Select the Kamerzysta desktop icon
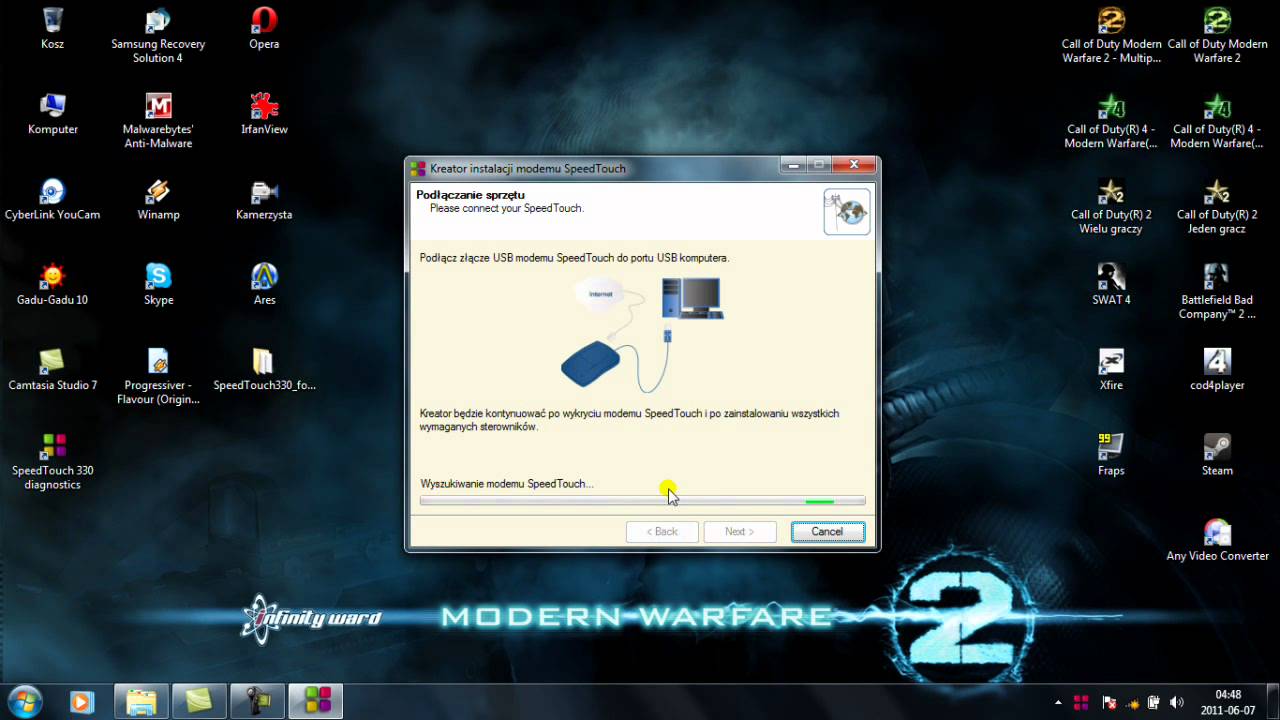The height and width of the screenshot is (720, 1280). (264, 198)
